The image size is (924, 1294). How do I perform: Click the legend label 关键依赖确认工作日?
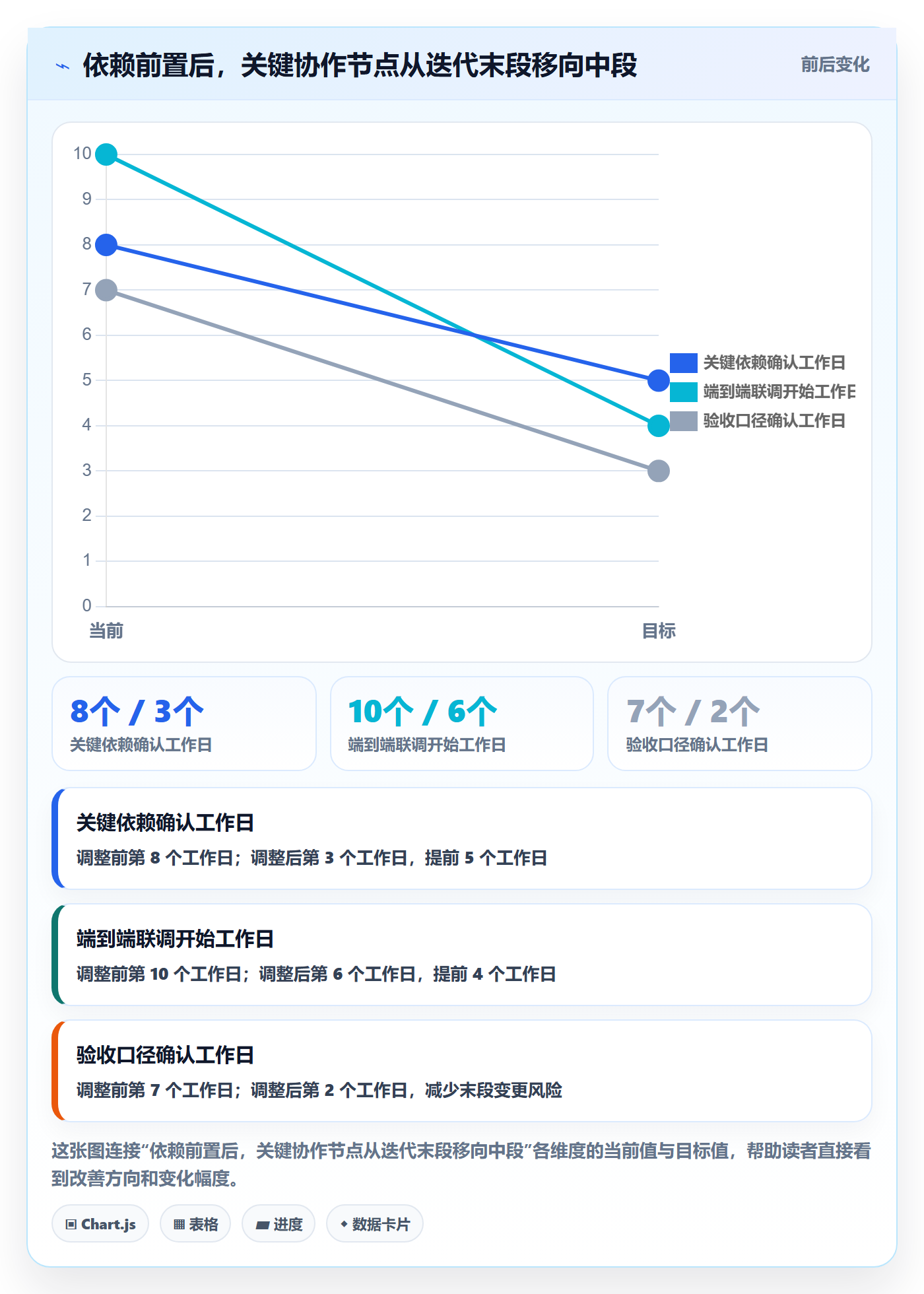pos(774,362)
